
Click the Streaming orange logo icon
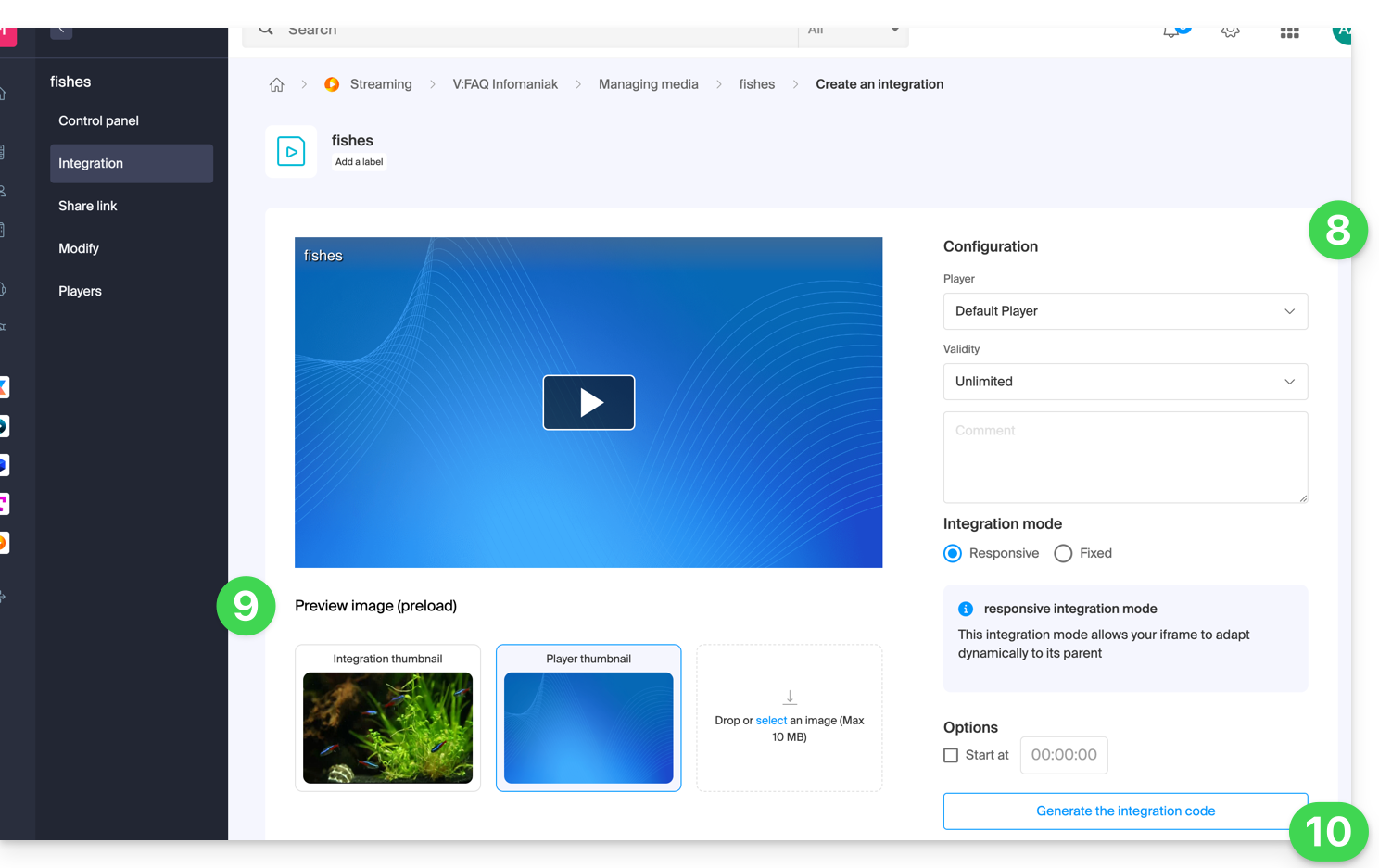coord(332,84)
